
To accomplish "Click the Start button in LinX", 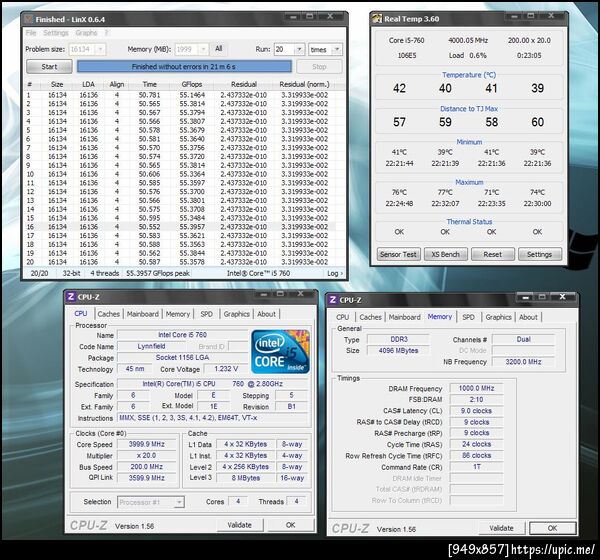I will click(49, 67).
